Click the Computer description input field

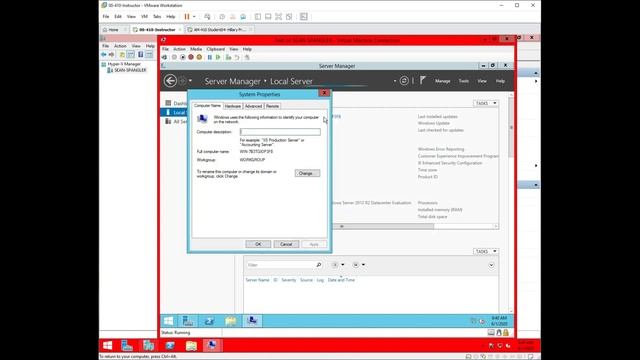point(280,132)
